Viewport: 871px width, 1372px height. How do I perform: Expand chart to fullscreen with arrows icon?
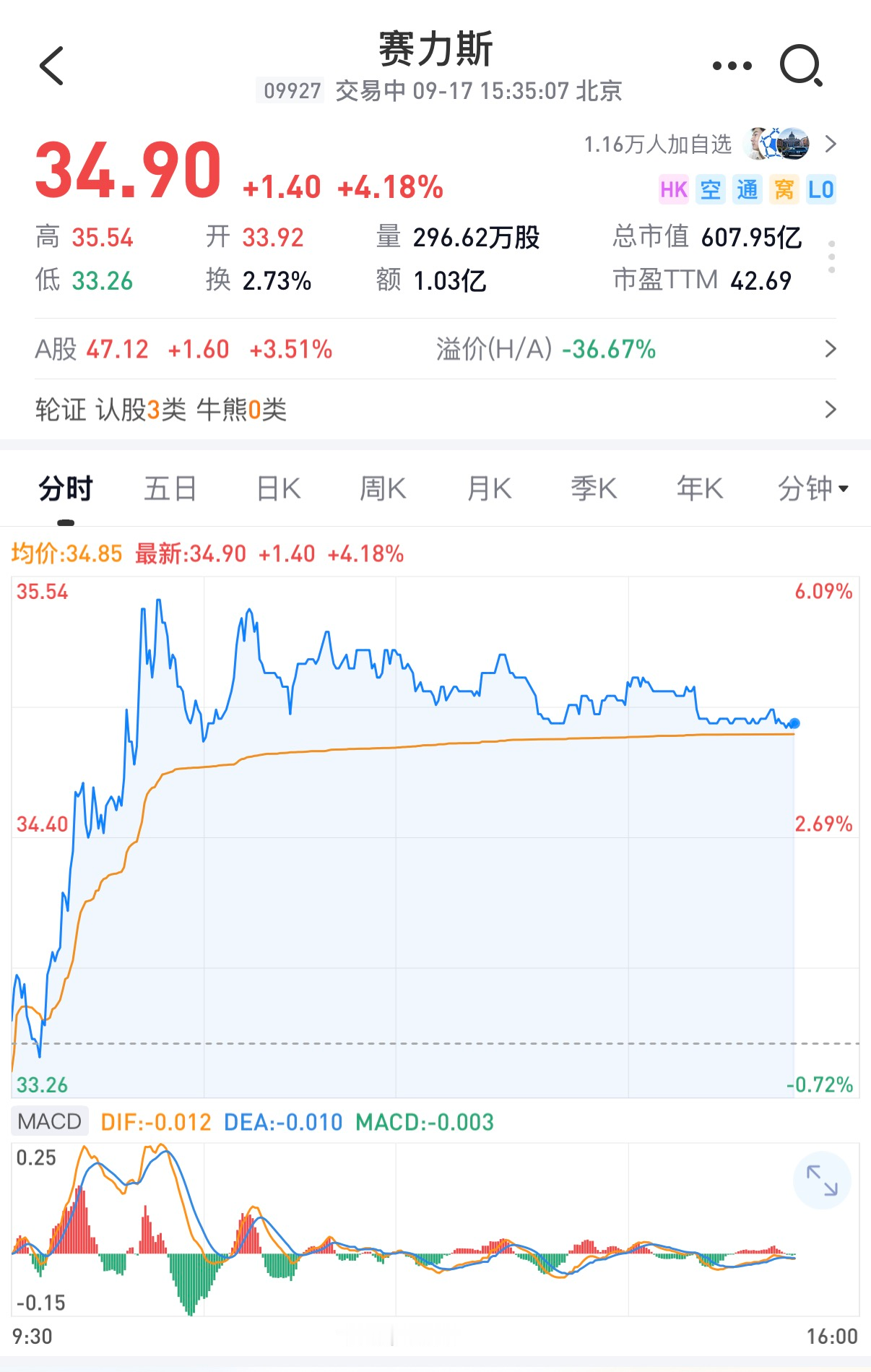[x=822, y=1181]
